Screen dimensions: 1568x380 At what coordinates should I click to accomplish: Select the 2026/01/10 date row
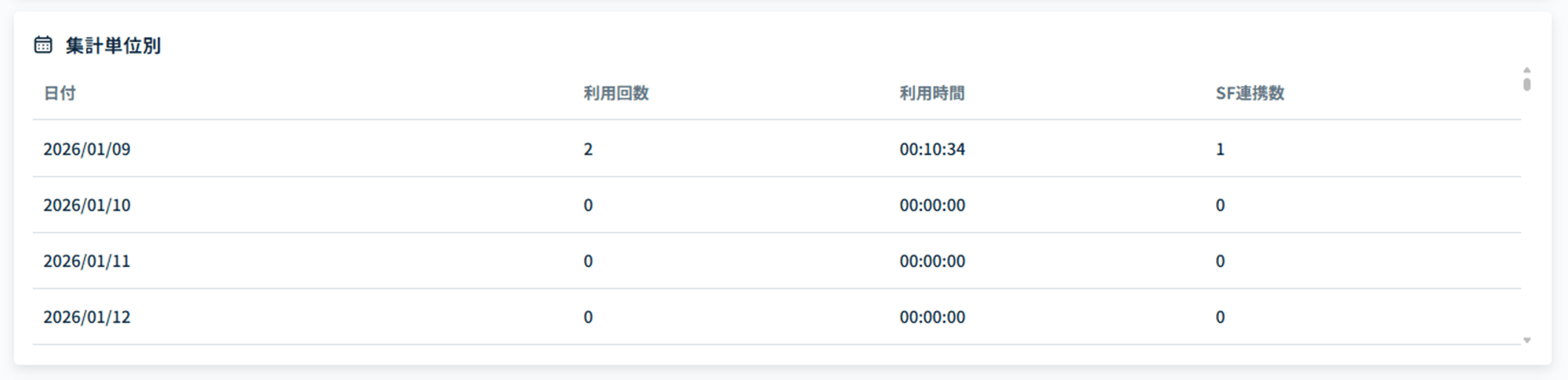pos(87,205)
